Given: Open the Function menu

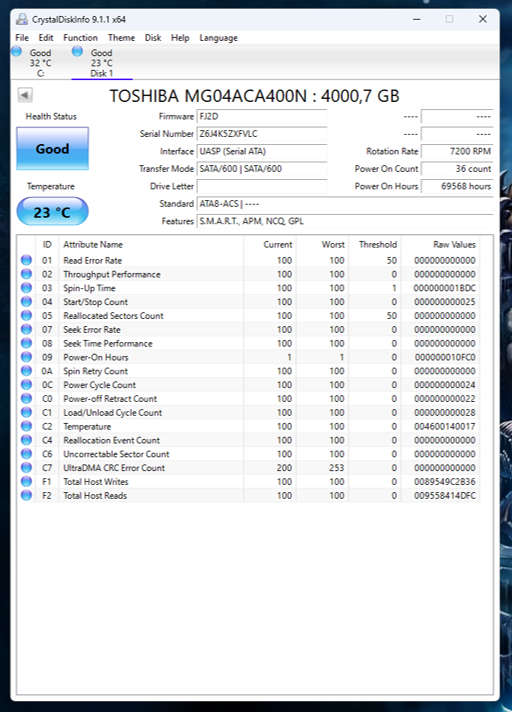Looking at the screenshot, I should point(80,38).
